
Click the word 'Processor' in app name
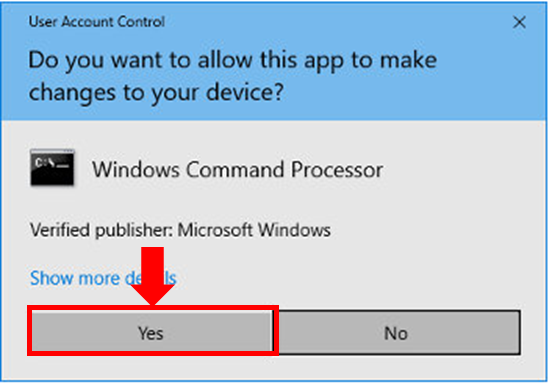[x=337, y=170]
